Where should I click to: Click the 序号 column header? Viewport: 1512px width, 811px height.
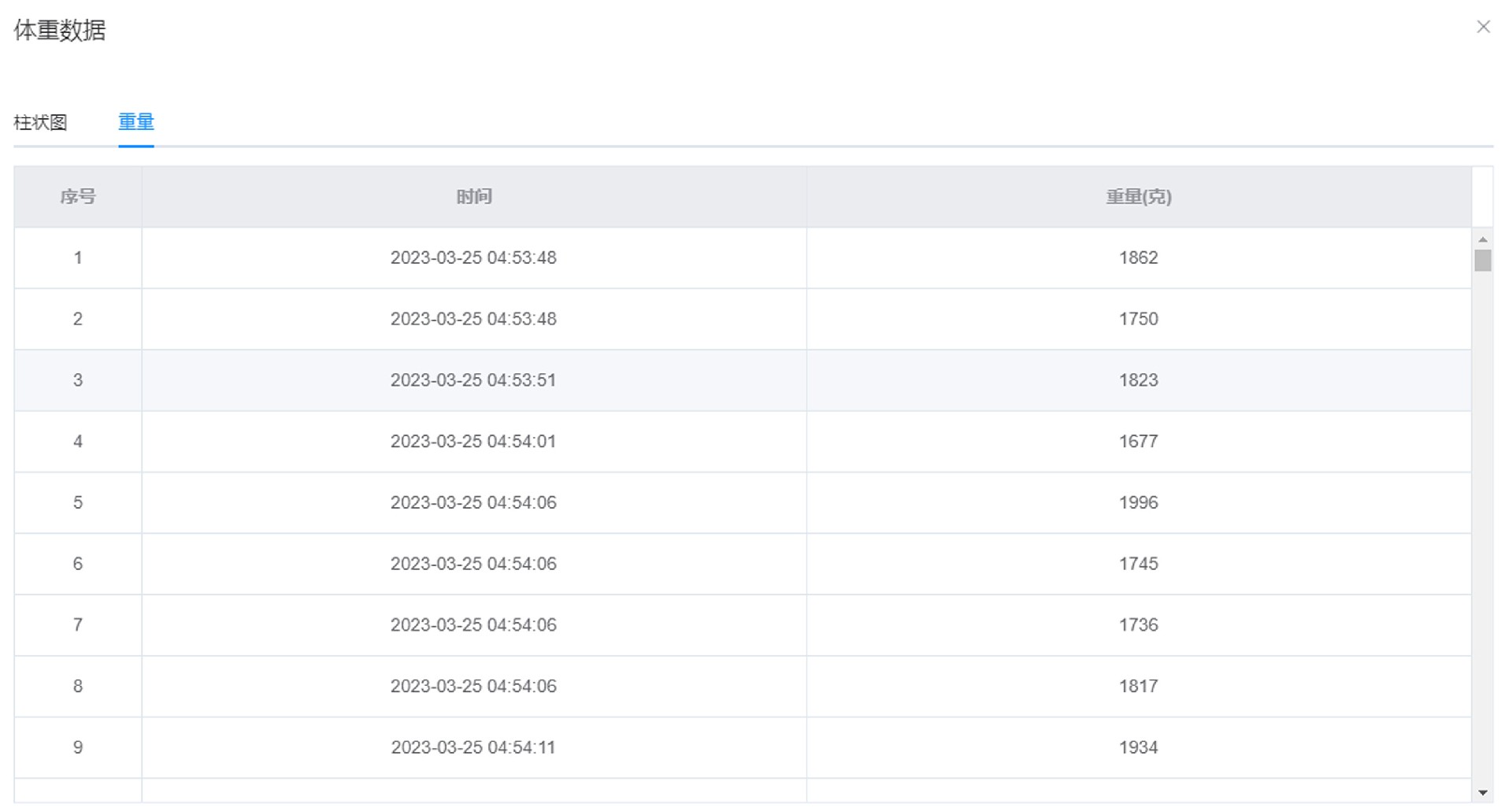point(78,197)
